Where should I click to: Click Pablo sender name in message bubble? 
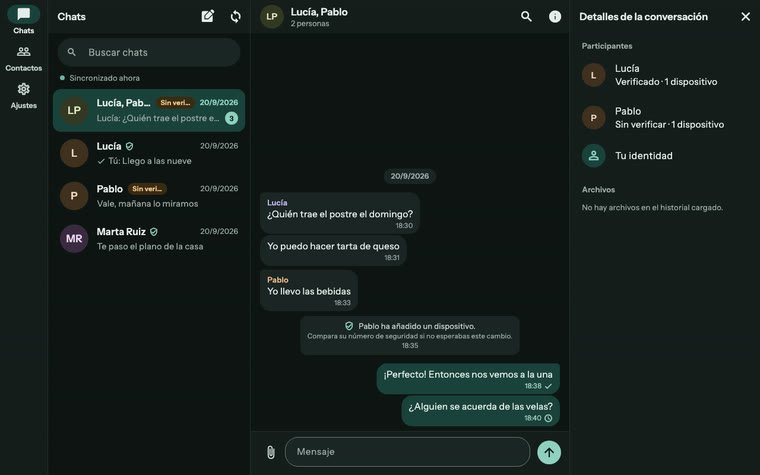coord(278,280)
